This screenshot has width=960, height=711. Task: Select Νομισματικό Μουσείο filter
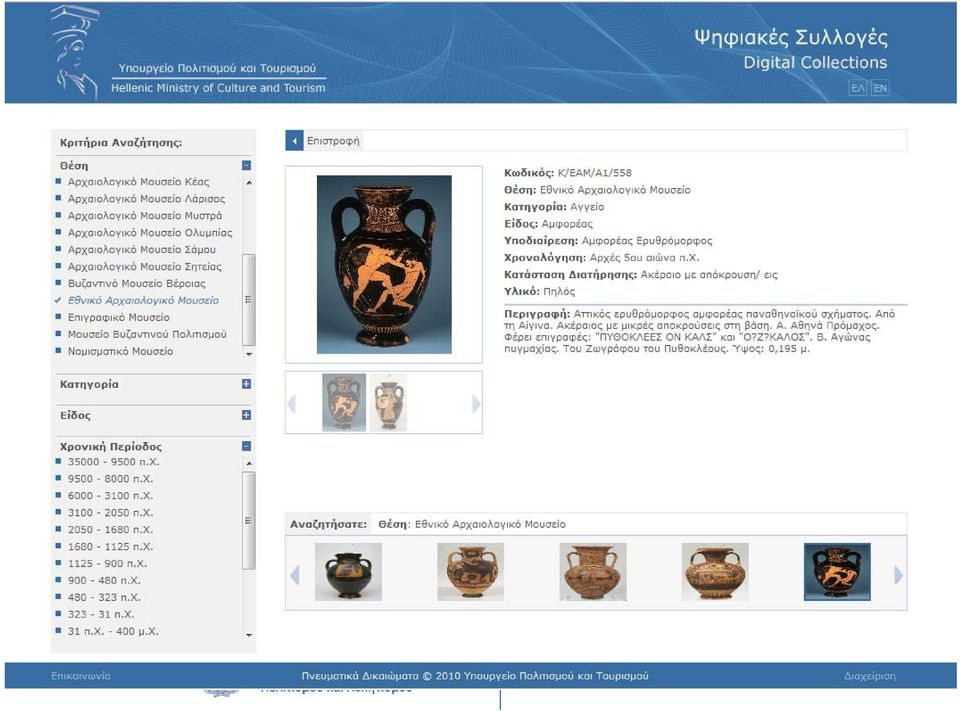point(120,352)
